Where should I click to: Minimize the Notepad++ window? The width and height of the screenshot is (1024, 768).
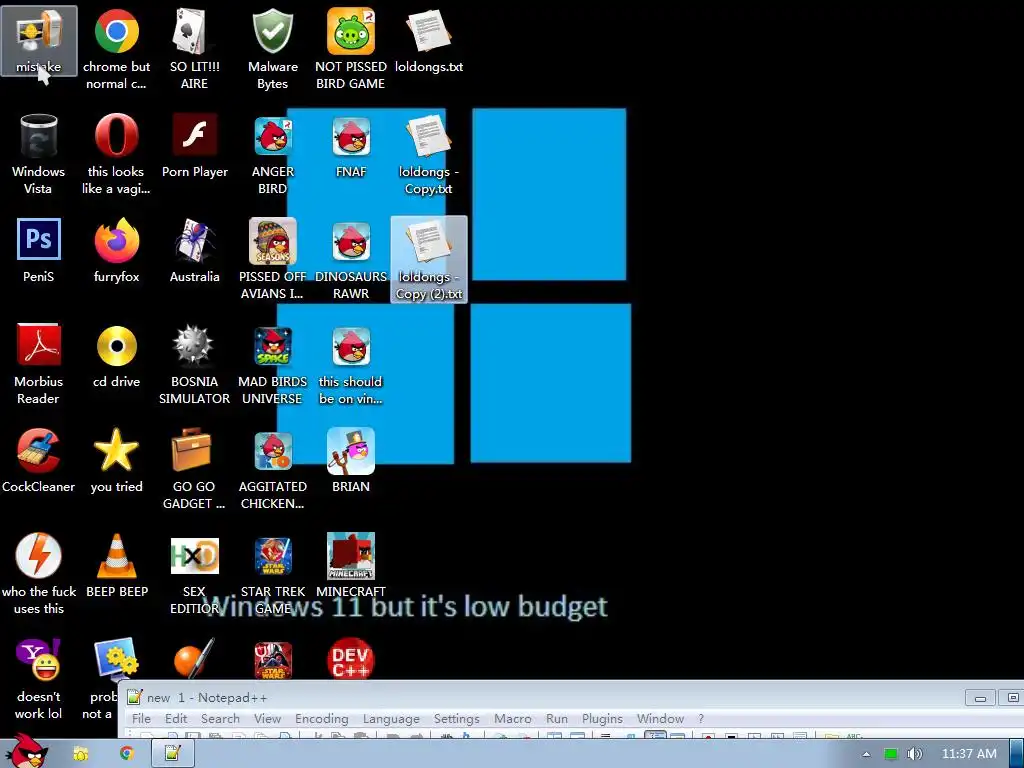[980, 698]
